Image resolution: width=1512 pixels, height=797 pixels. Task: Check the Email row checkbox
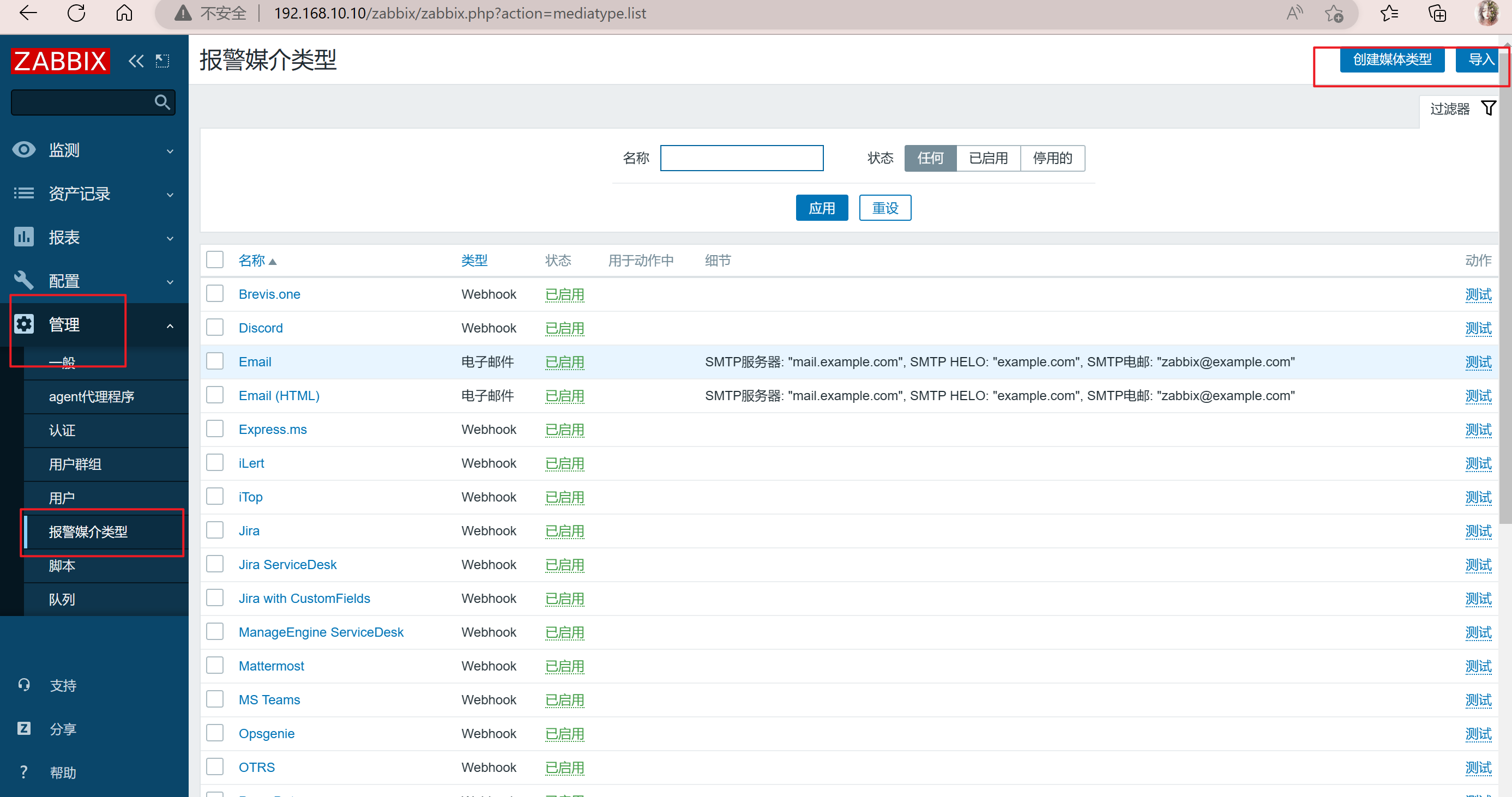tap(215, 361)
